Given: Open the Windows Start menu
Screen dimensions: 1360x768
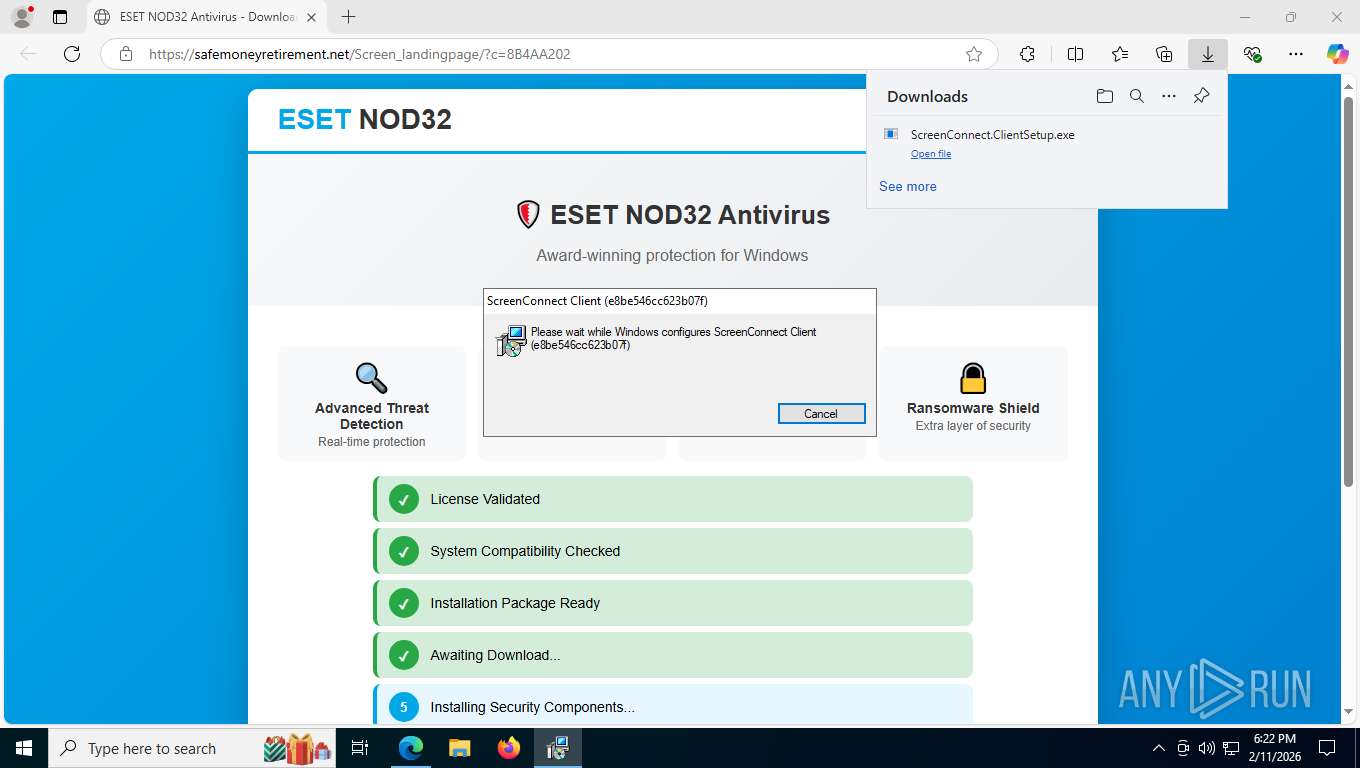Looking at the screenshot, I should coord(24,748).
